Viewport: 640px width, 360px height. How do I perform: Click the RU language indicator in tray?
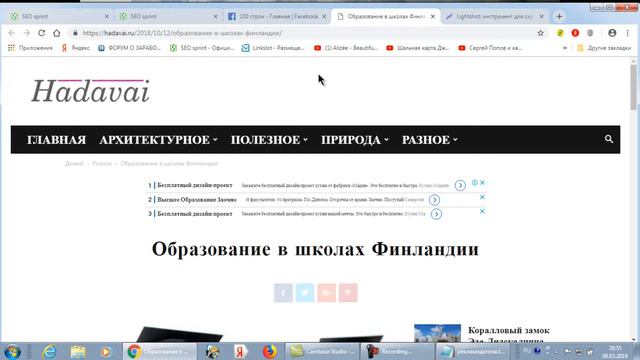coord(527,351)
